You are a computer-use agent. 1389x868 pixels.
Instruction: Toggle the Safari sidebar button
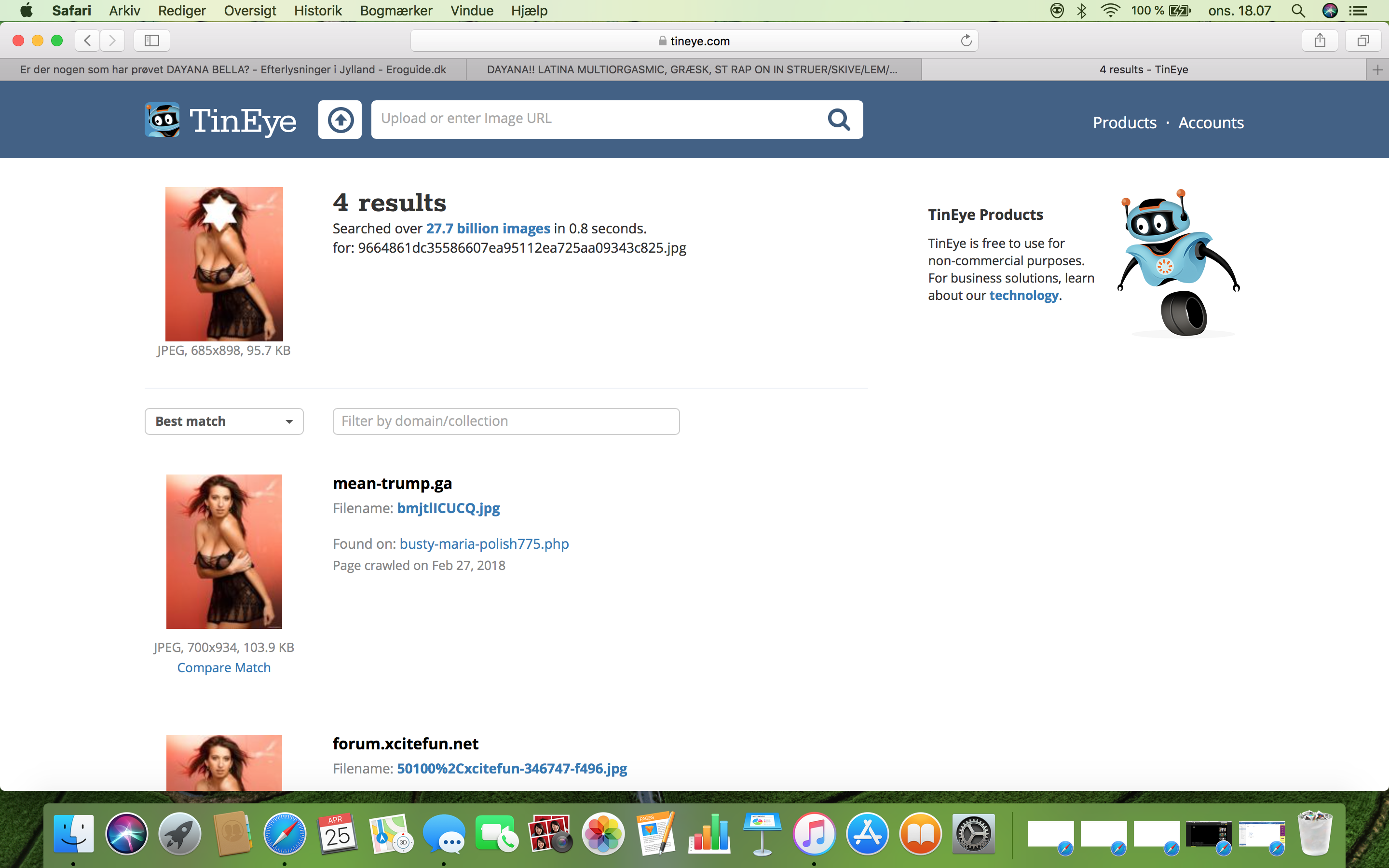pos(151,40)
